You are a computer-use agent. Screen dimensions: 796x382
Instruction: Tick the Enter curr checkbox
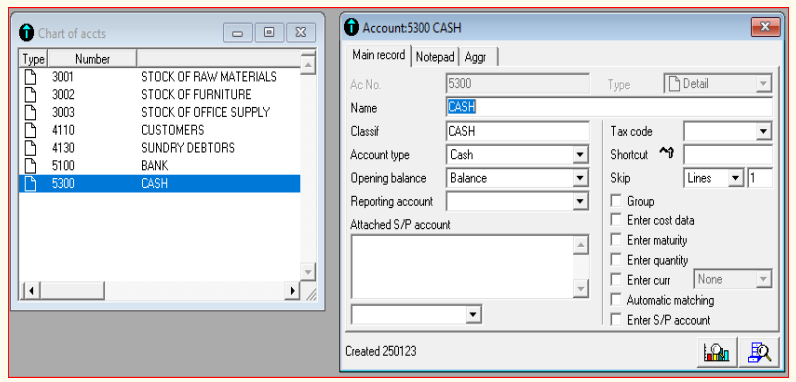[616, 280]
